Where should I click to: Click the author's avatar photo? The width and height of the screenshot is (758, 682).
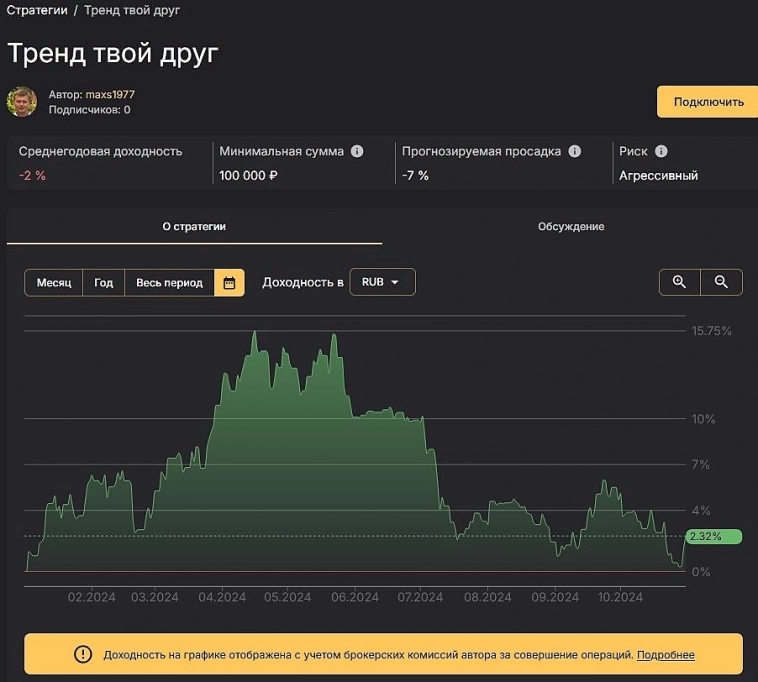point(22,101)
